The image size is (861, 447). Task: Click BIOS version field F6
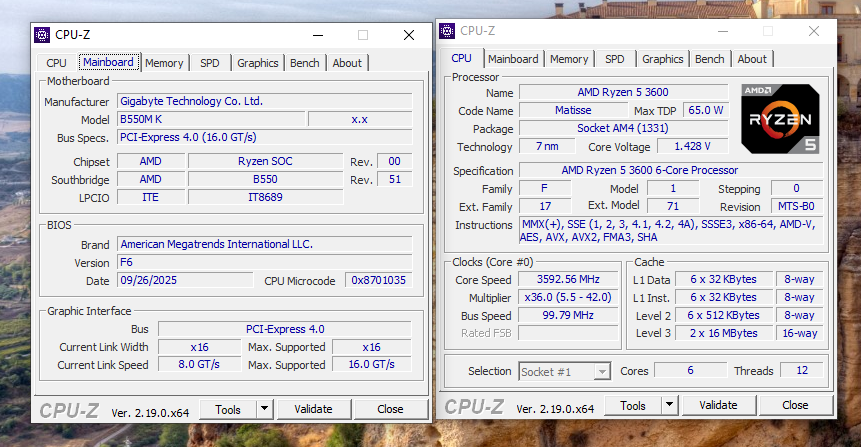tap(265, 262)
